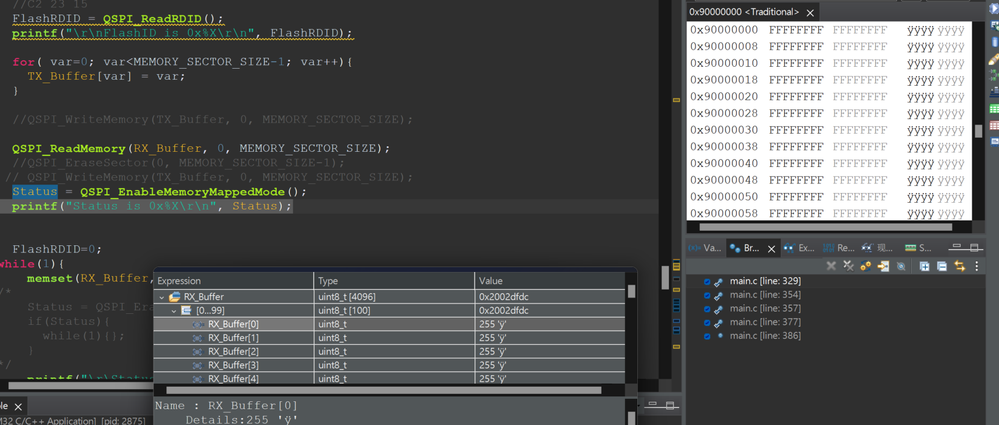Click the main.c [line: 386] breakpoint label
This screenshot has height=425, width=999.
click(x=765, y=336)
